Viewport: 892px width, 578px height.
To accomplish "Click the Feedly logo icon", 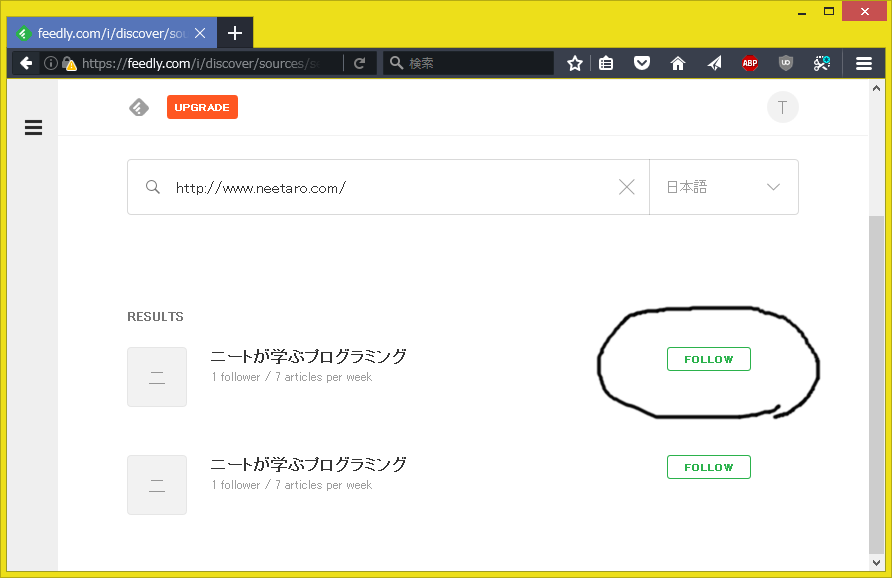I will click(139, 107).
